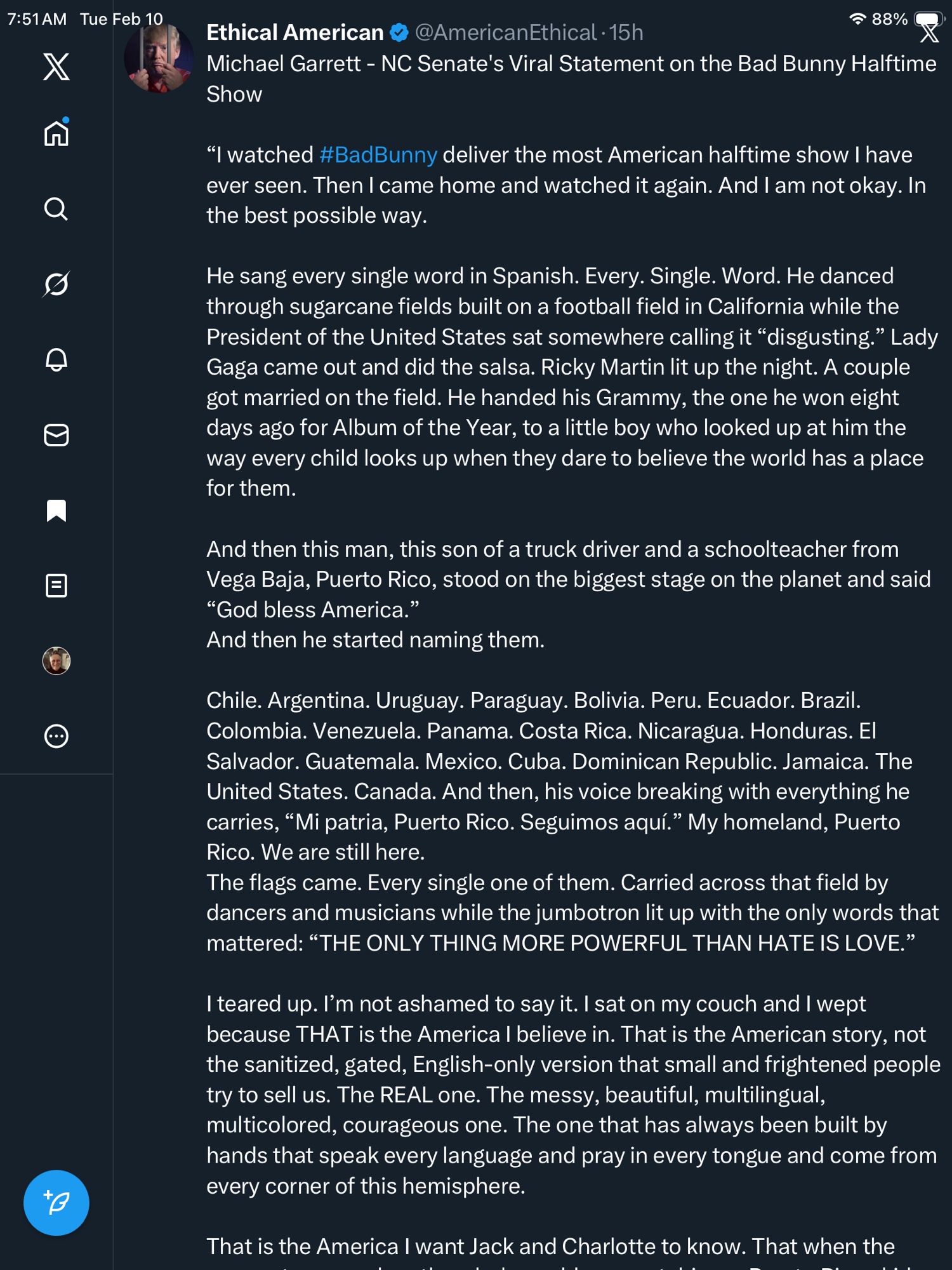Image resolution: width=952 pixels, height=1270 pixels.
Task: Open the @AmericanEthical handle link
Action: 506,32
